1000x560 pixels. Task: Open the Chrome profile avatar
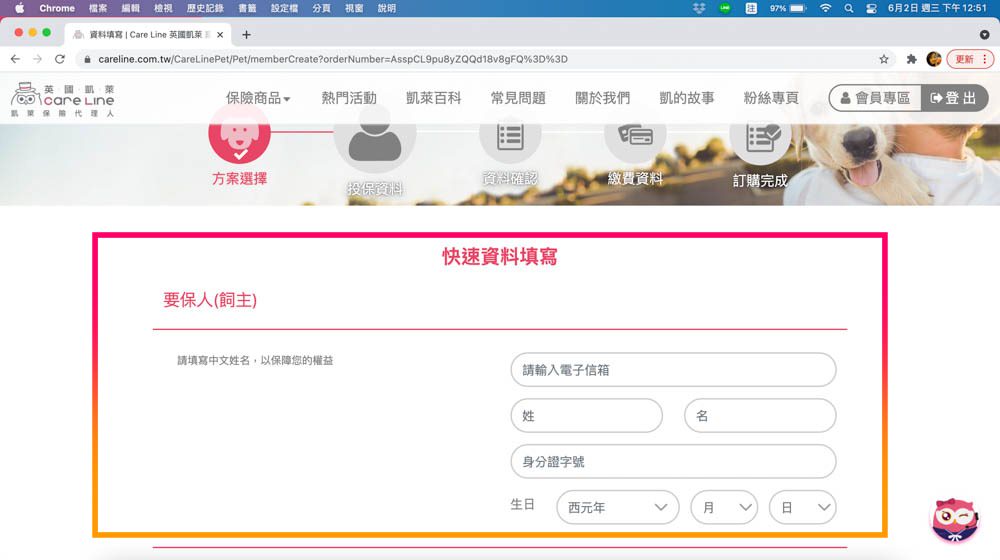(934, 59)
